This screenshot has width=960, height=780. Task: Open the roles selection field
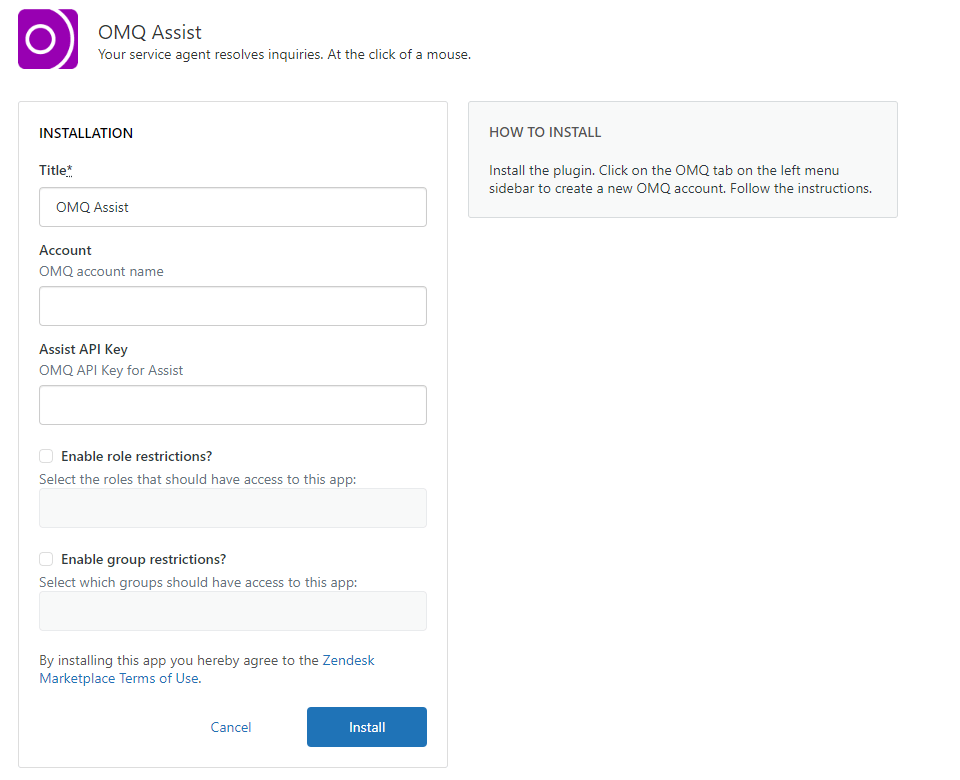(233, 508)
